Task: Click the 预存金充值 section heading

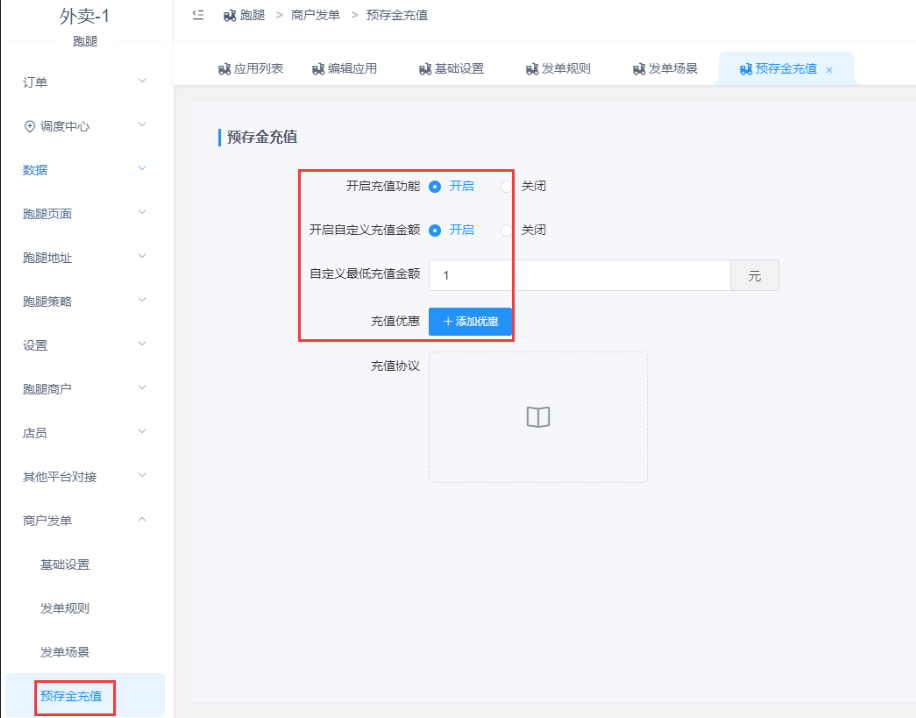Action: pyautogui.click(x=262, y=137)
